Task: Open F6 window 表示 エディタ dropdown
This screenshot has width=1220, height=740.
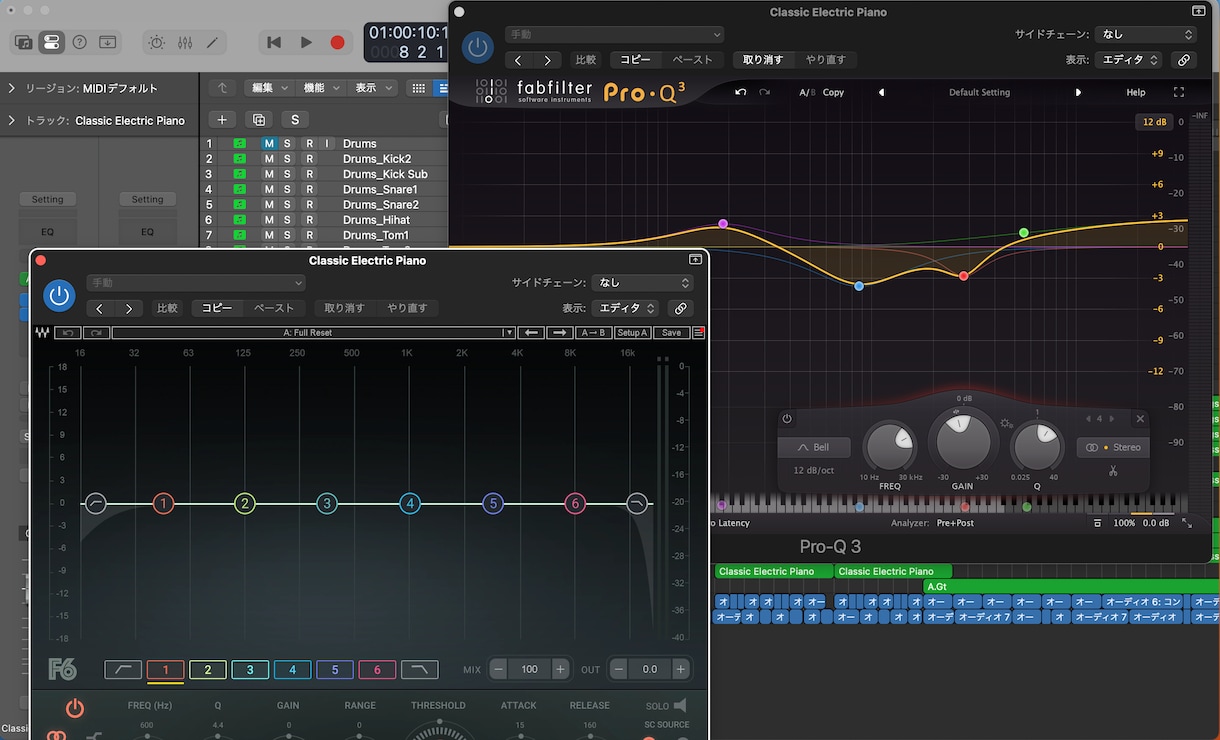Action: coord(626,308)
